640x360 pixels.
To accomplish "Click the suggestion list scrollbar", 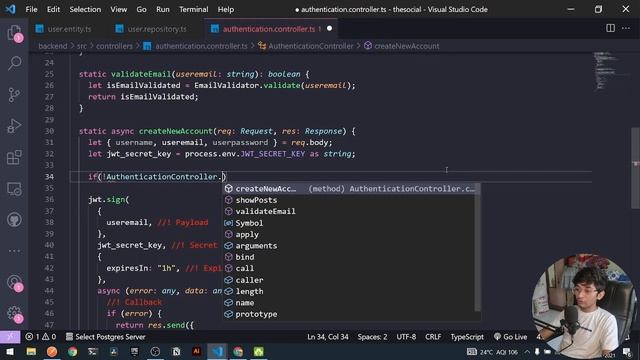I will 478,247.
